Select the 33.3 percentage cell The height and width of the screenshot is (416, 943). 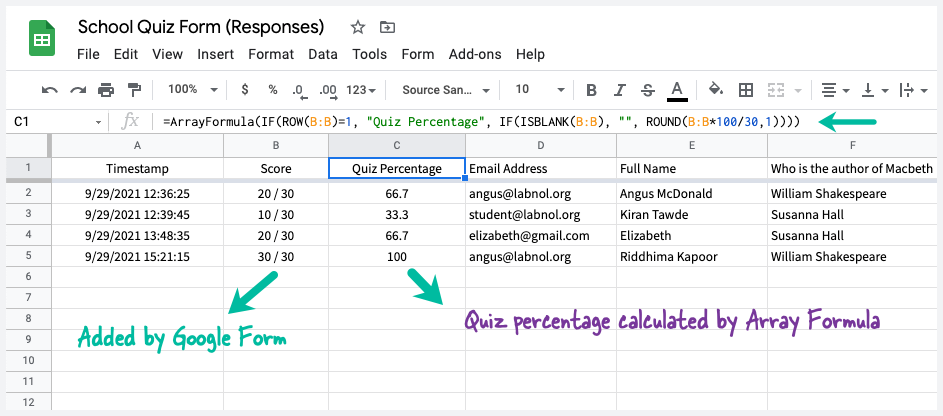[397, 214]
